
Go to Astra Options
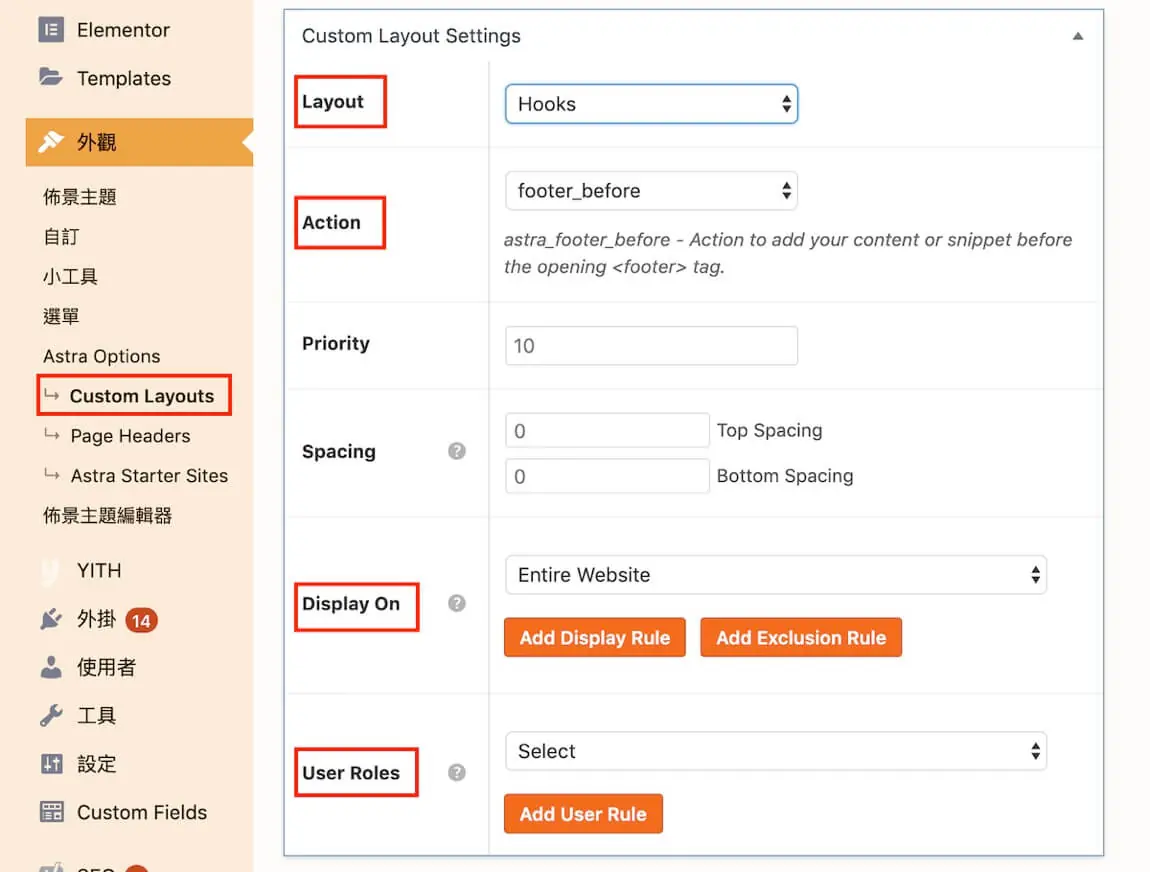pyautogui.click(x=102, y=356)
